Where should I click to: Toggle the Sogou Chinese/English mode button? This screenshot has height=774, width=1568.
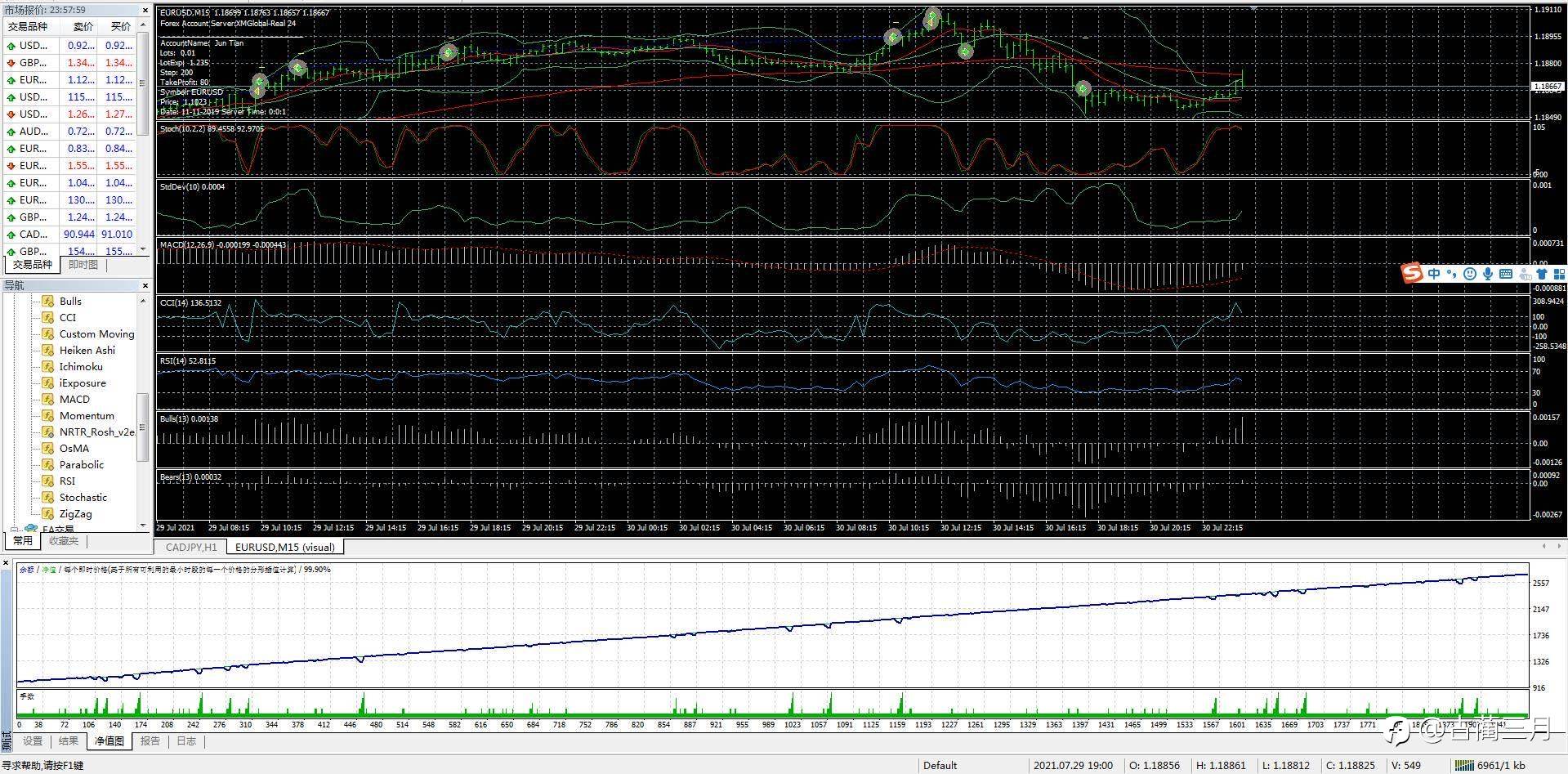tap(1434, 274)
